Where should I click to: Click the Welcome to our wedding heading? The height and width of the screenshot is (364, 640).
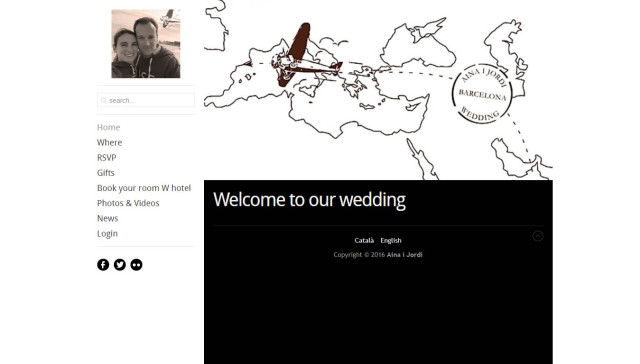click(x=309, y=200)
